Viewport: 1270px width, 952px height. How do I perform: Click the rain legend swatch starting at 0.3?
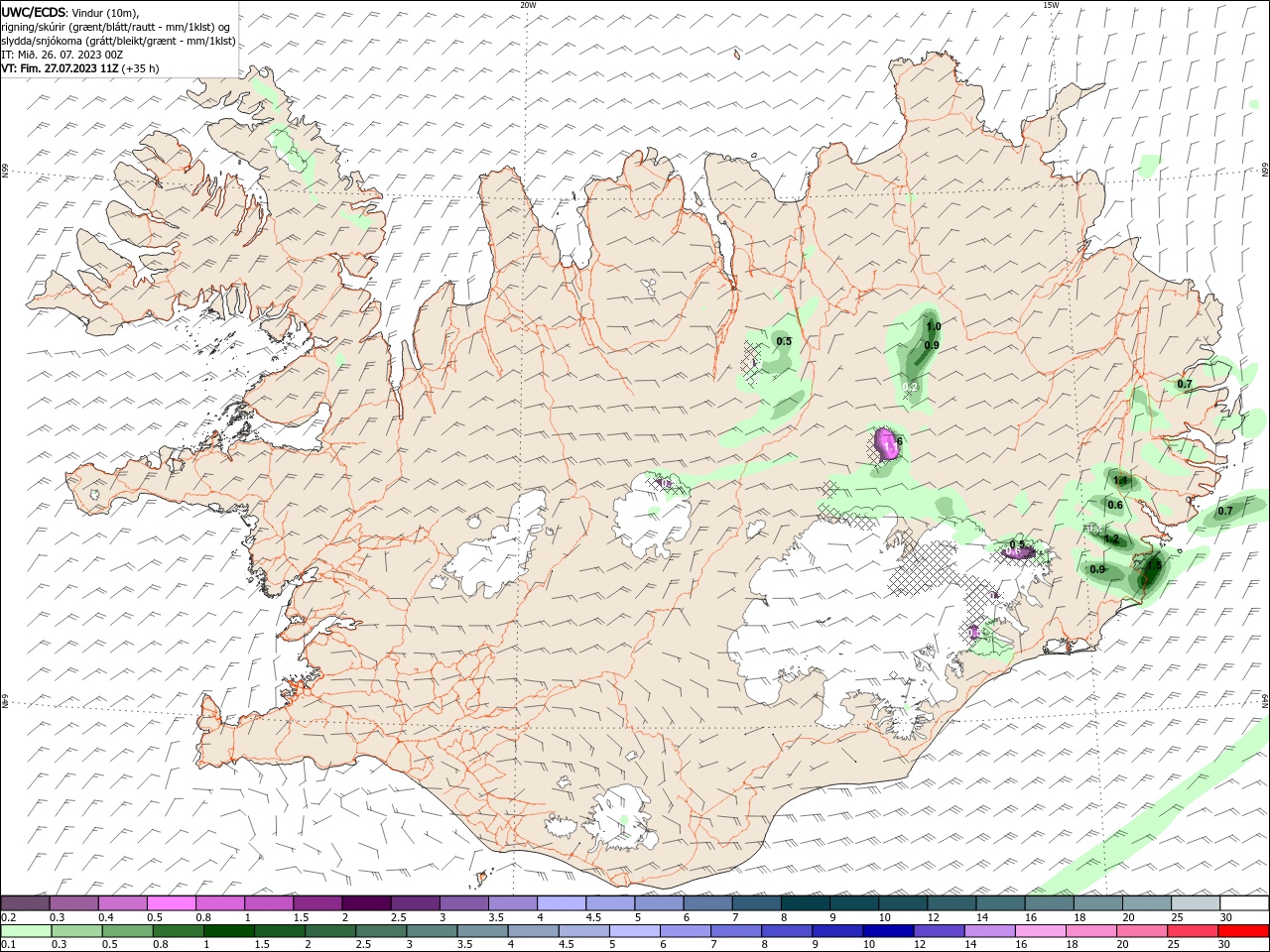(x=76, y=930)
